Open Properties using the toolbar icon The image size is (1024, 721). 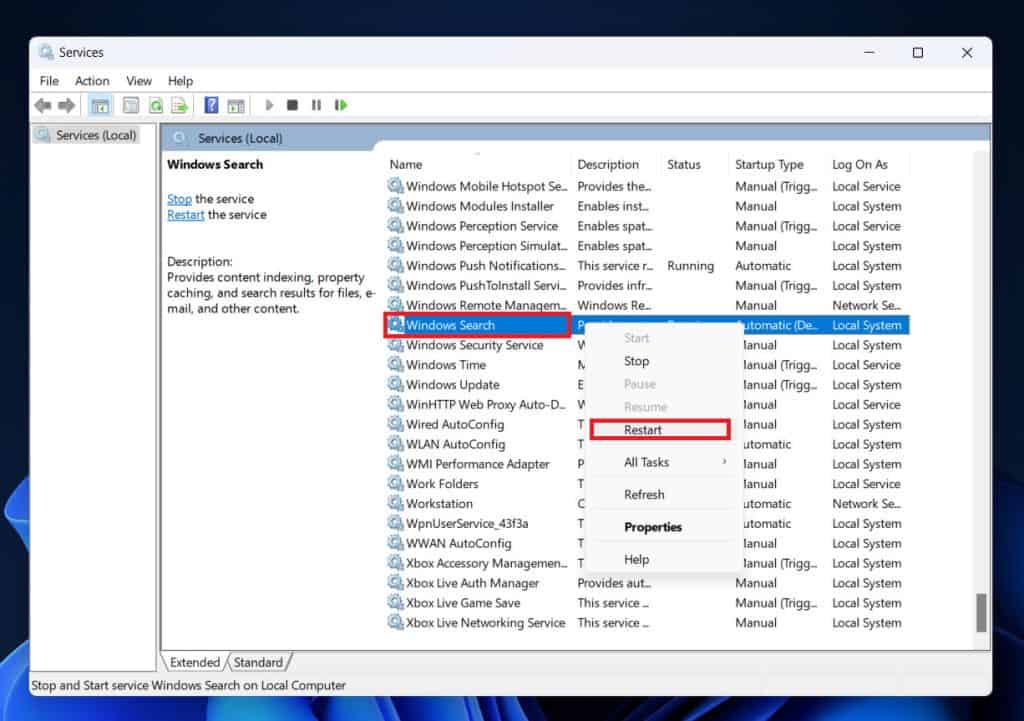pyautogui.click(x=130, y=105)
